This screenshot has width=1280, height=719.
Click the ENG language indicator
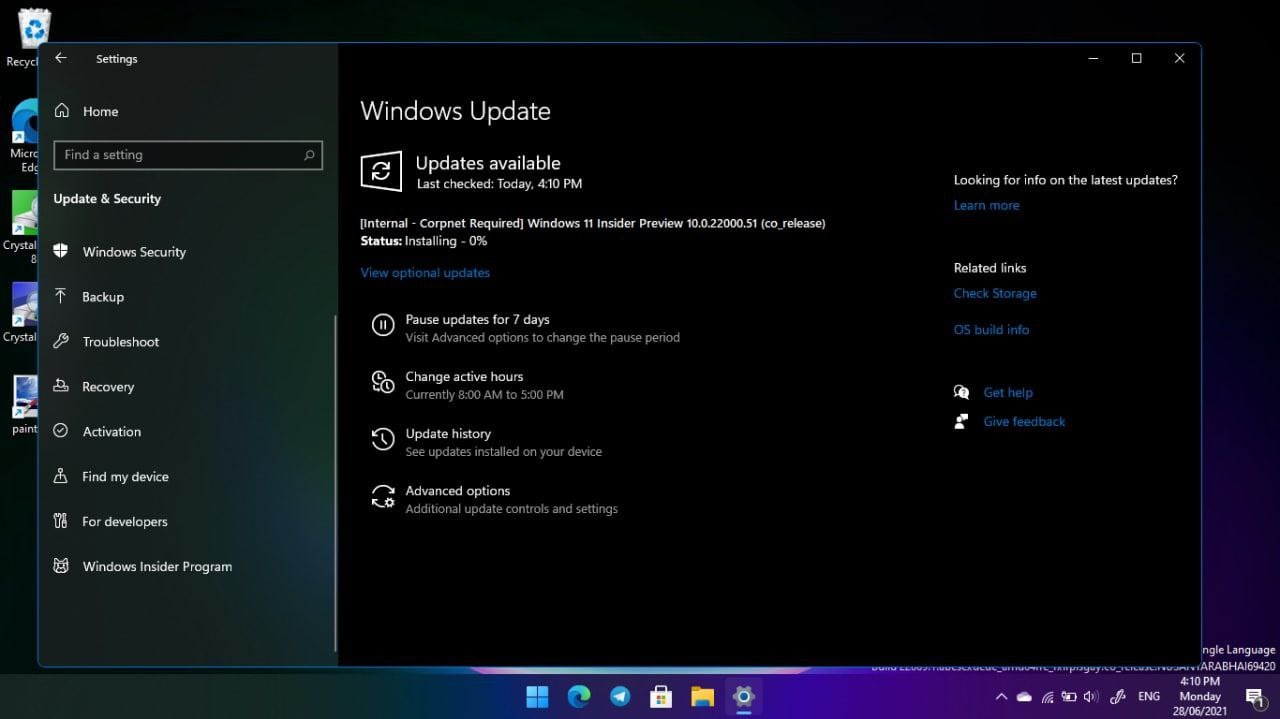tap(1149, 697)
